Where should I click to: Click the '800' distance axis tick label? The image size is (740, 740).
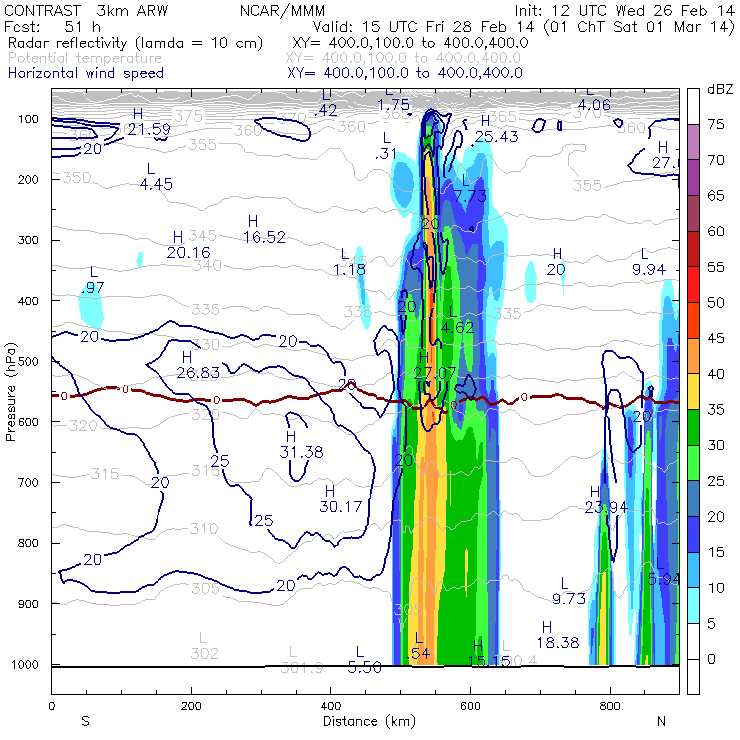pyautogui.click(x=610, y=706)
